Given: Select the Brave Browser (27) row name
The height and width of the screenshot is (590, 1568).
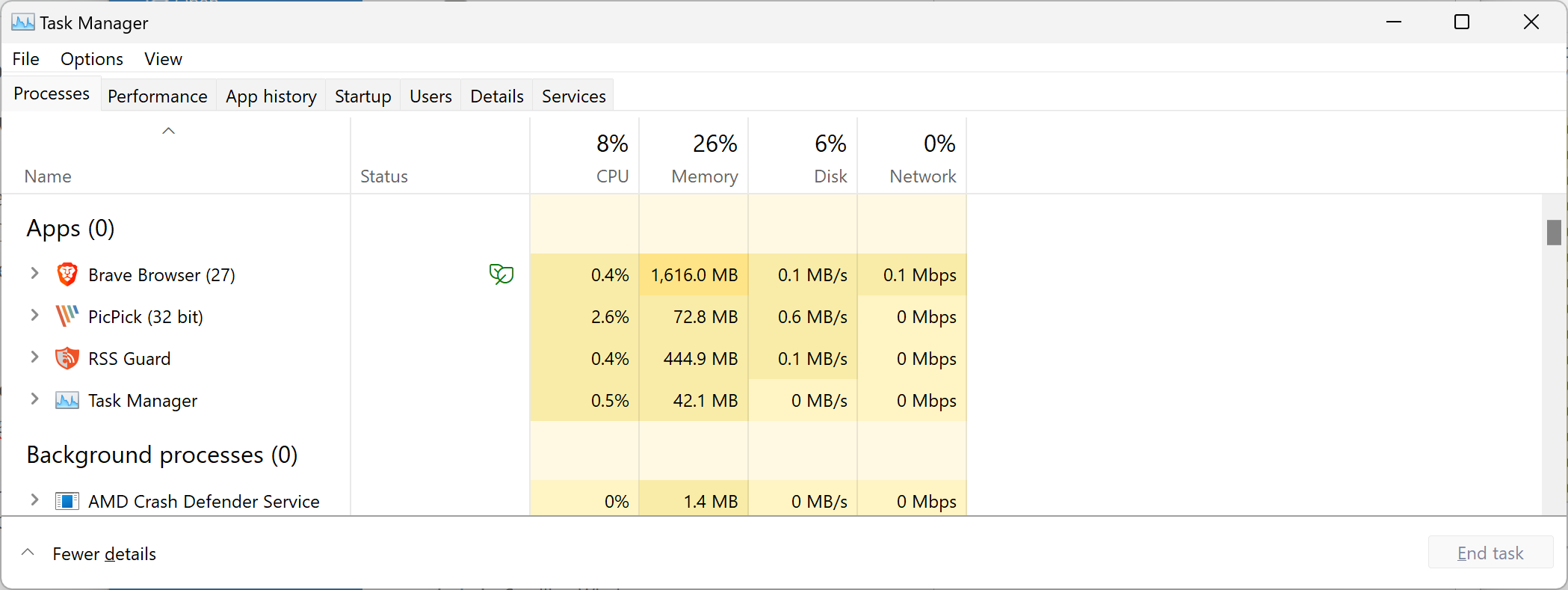Looking at the screenshot, I should coord(161,275).
